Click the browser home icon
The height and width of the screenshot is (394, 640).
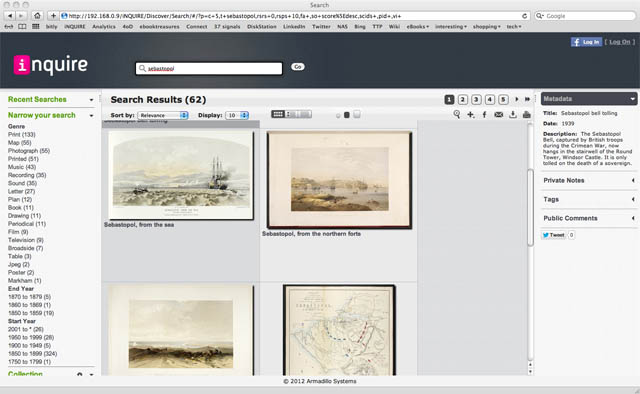point(37,16)
